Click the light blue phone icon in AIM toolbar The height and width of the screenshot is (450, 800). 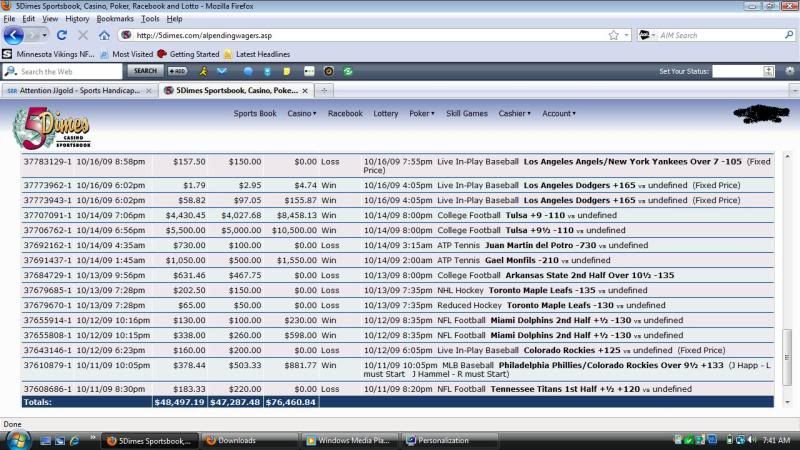click(x=267, y=71)
